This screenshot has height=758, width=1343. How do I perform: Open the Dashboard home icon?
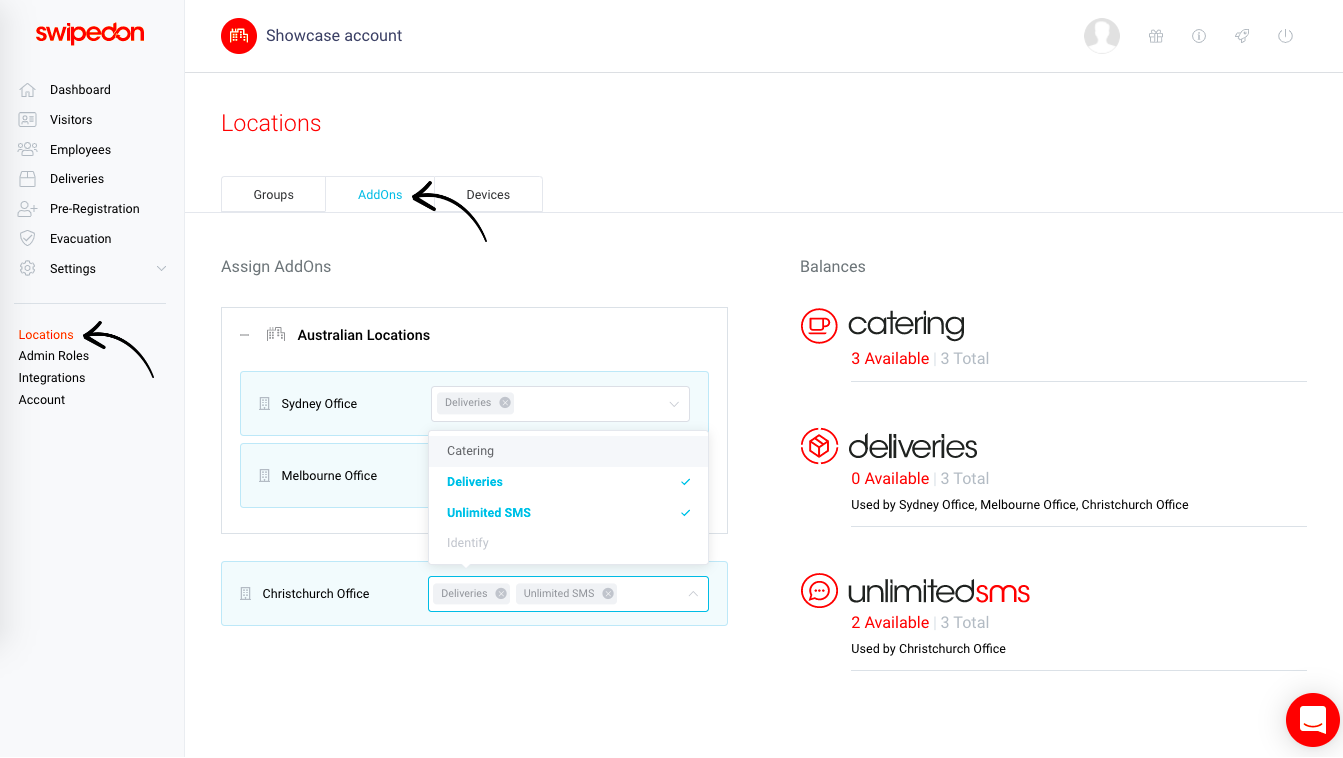[28, 90]
